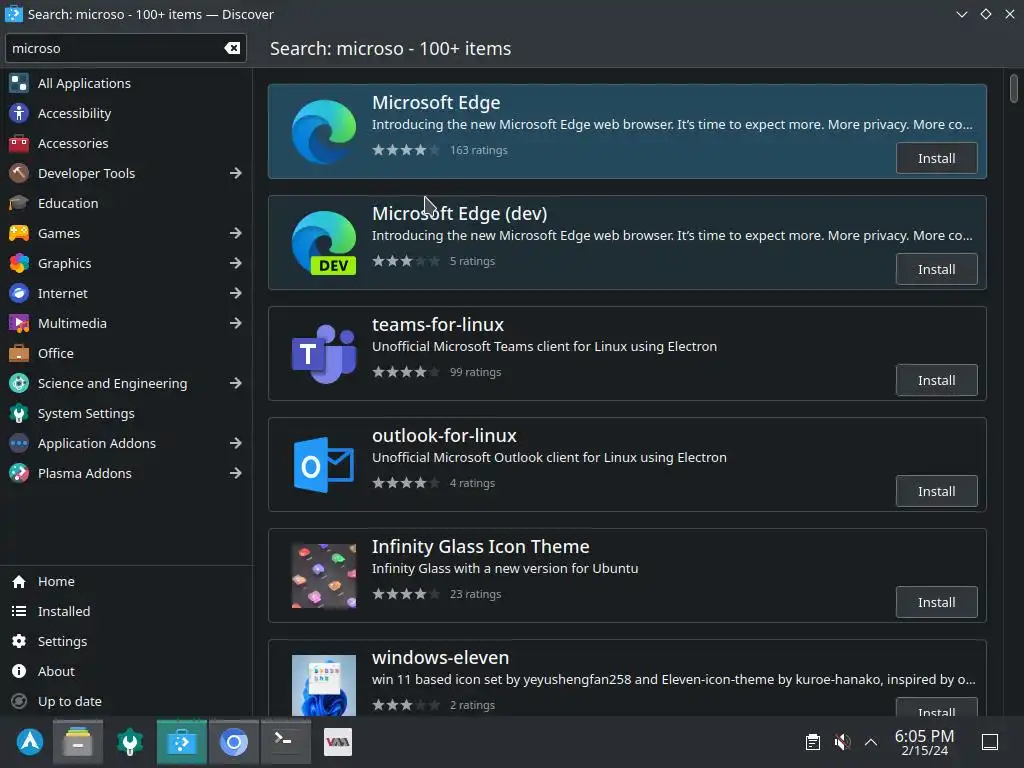This screenshot has width=1024, height=768.
Task: Install Infinity Glass Icon Theme
Action: (x=936, y=602)
